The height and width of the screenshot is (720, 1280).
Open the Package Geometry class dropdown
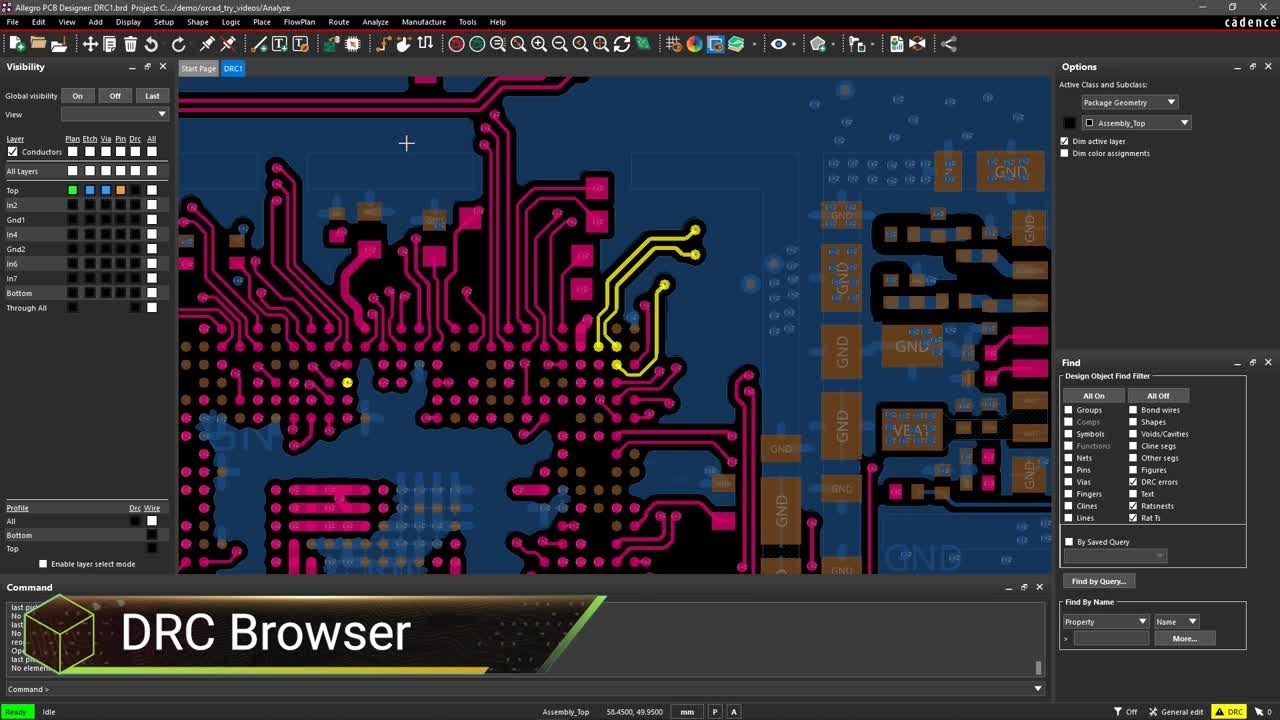(x=1130, y=102)
